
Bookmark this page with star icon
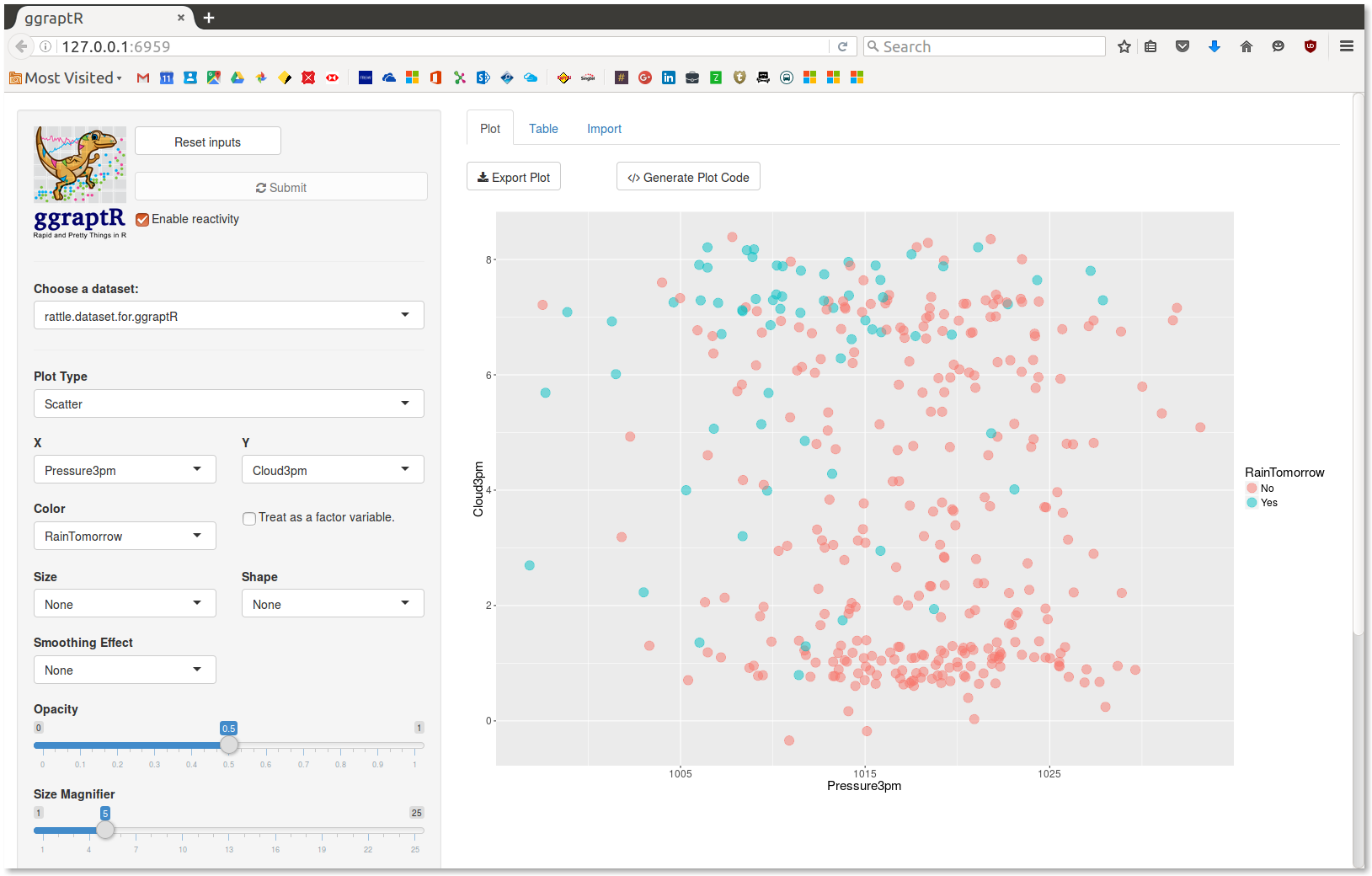[x=1124, y=47]
